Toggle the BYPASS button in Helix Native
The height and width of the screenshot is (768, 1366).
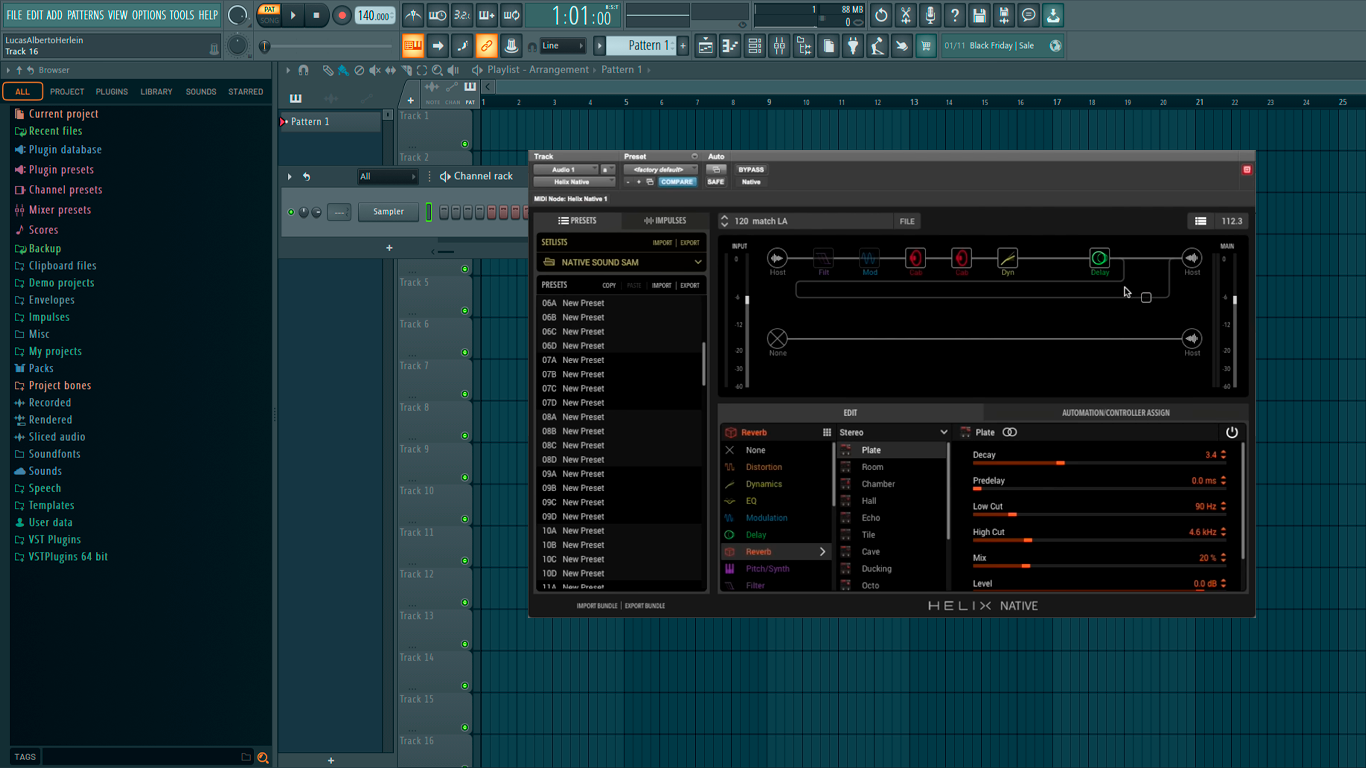[751, 170]
